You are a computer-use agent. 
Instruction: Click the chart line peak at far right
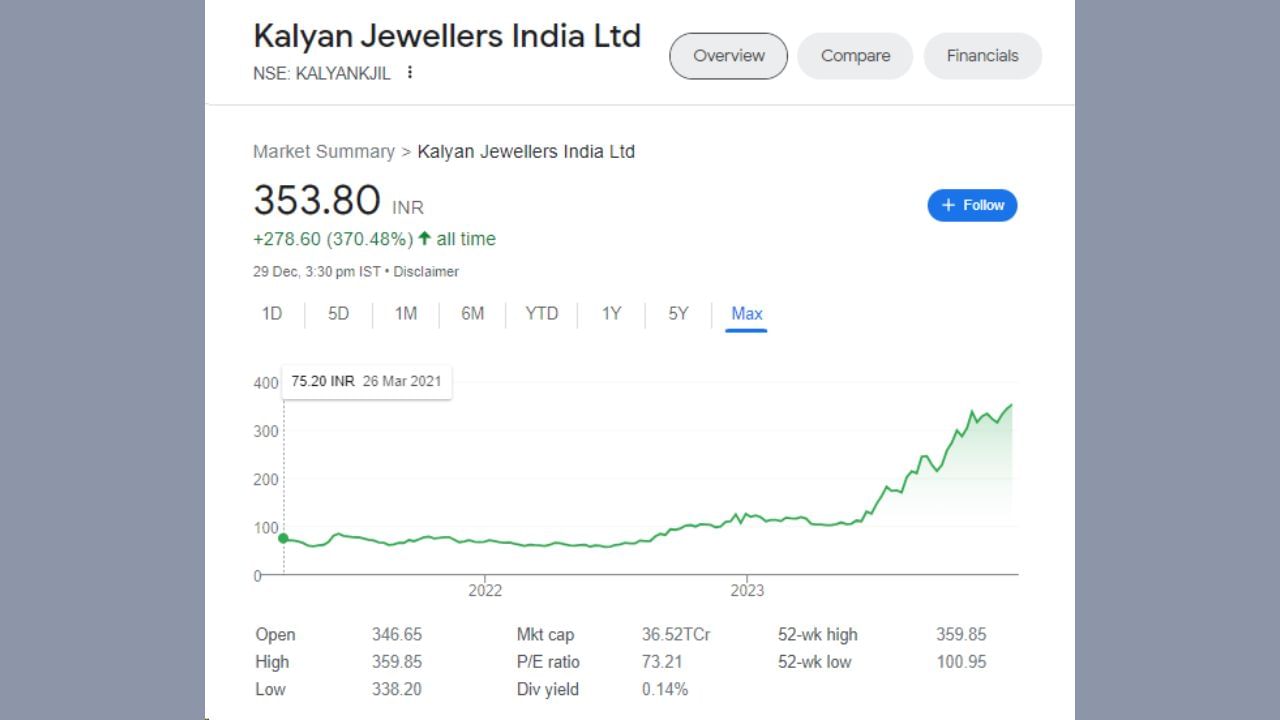[x=1011, y=405]
